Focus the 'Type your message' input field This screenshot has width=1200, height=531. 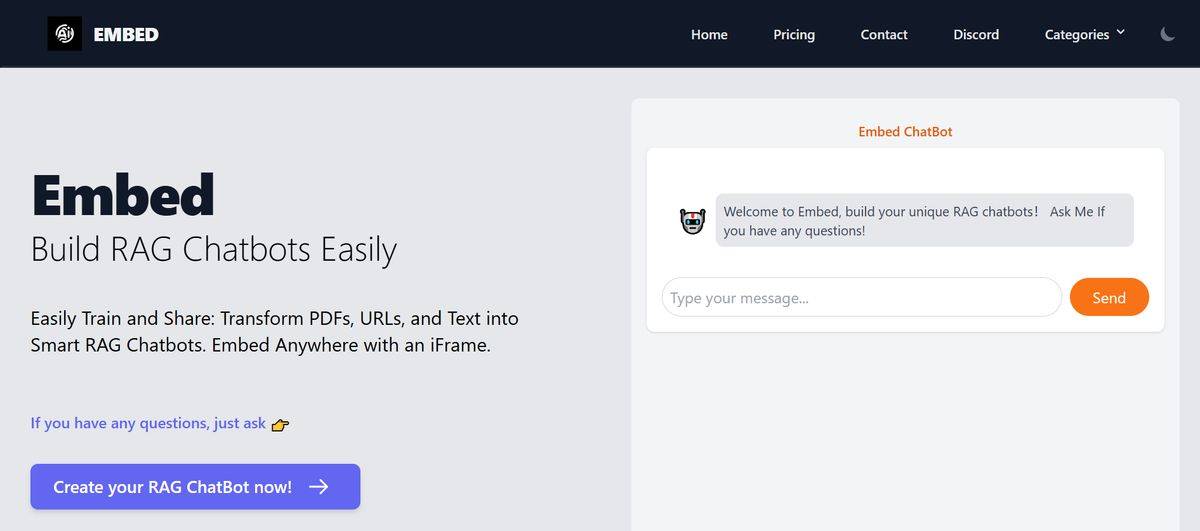[x=861, y=297]
